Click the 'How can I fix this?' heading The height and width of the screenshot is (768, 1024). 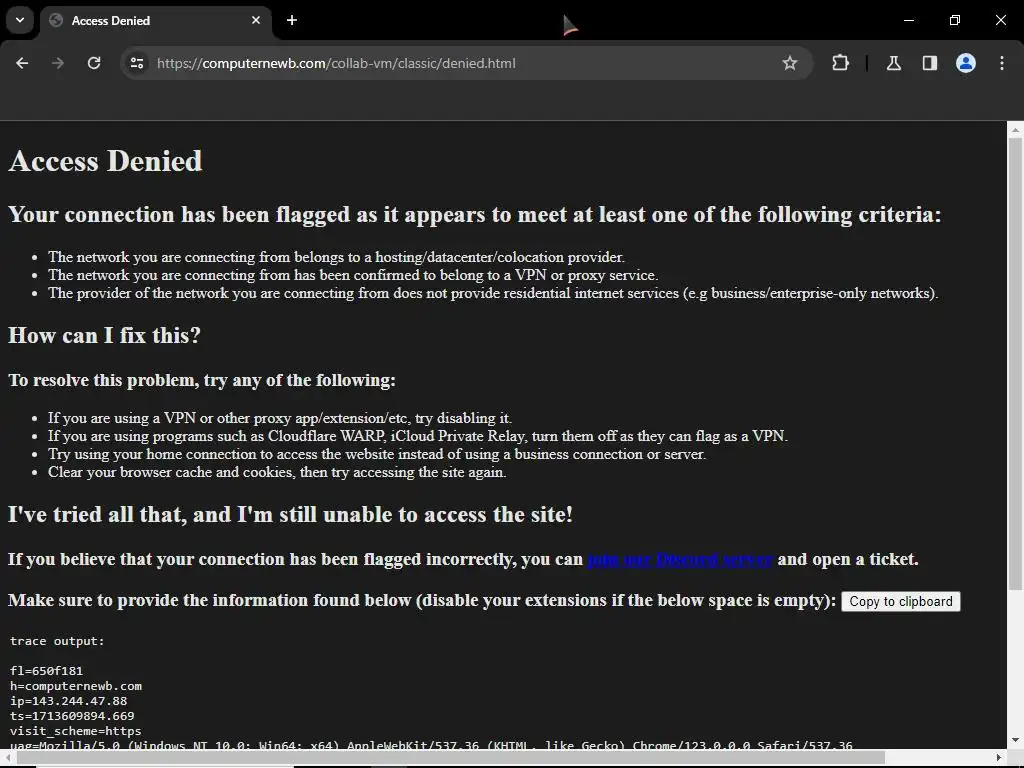104,336
